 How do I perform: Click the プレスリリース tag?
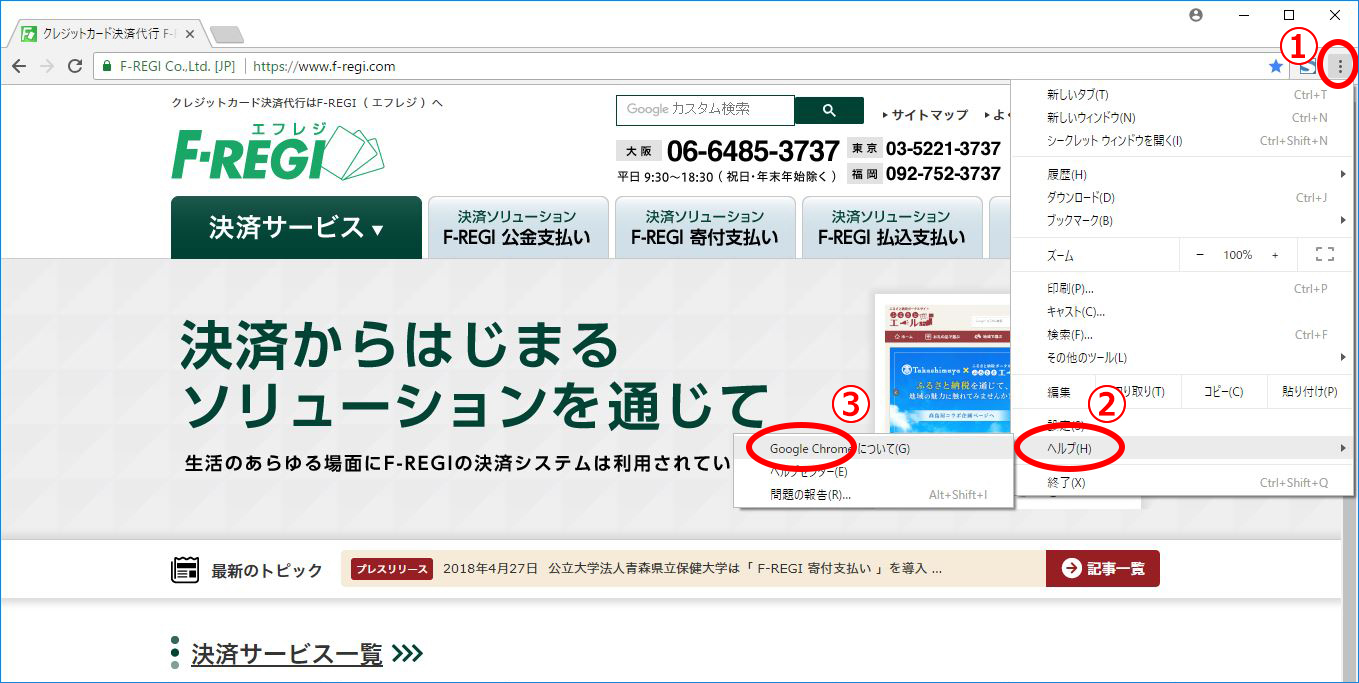(392, 569)
